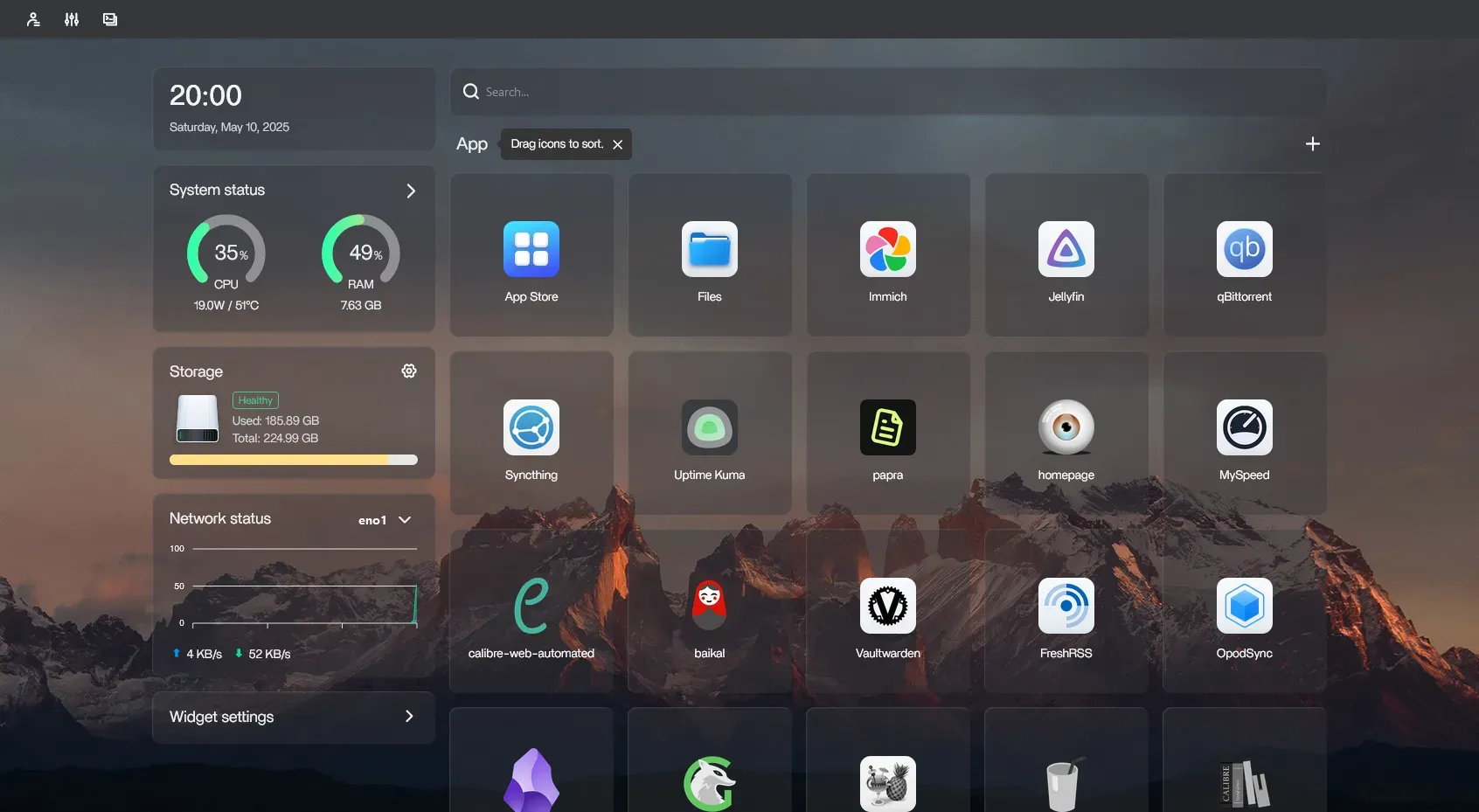Click the Search input field

[x=888, y=92]
